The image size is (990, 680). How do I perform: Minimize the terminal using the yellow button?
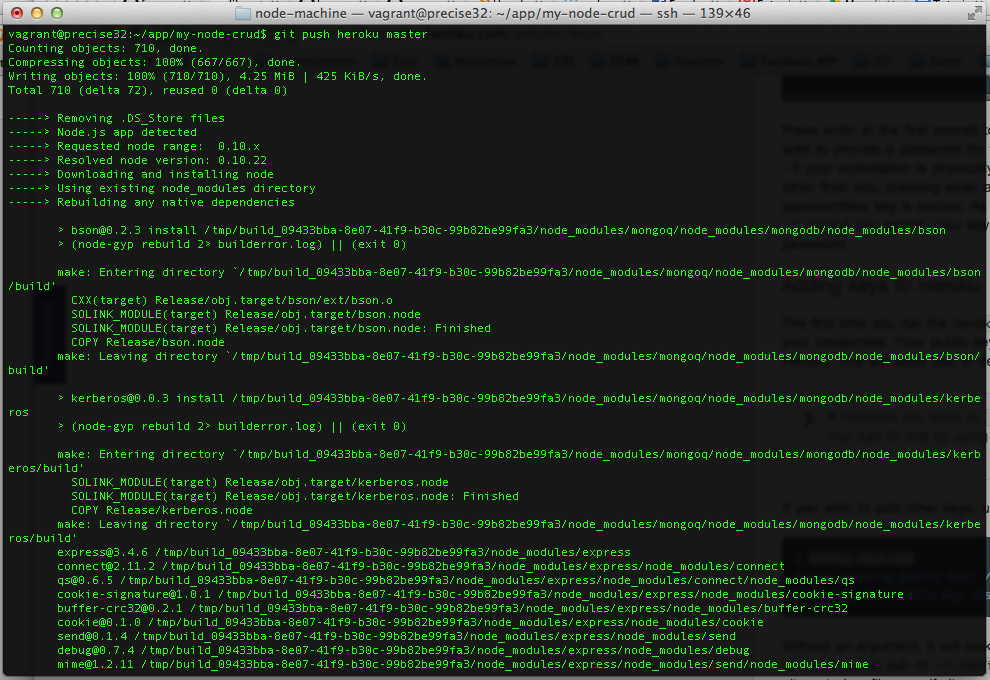(x=37, y=13)
